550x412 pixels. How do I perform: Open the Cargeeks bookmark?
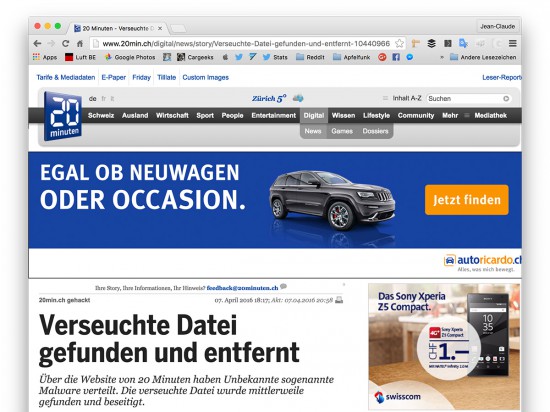pos(195,57)
